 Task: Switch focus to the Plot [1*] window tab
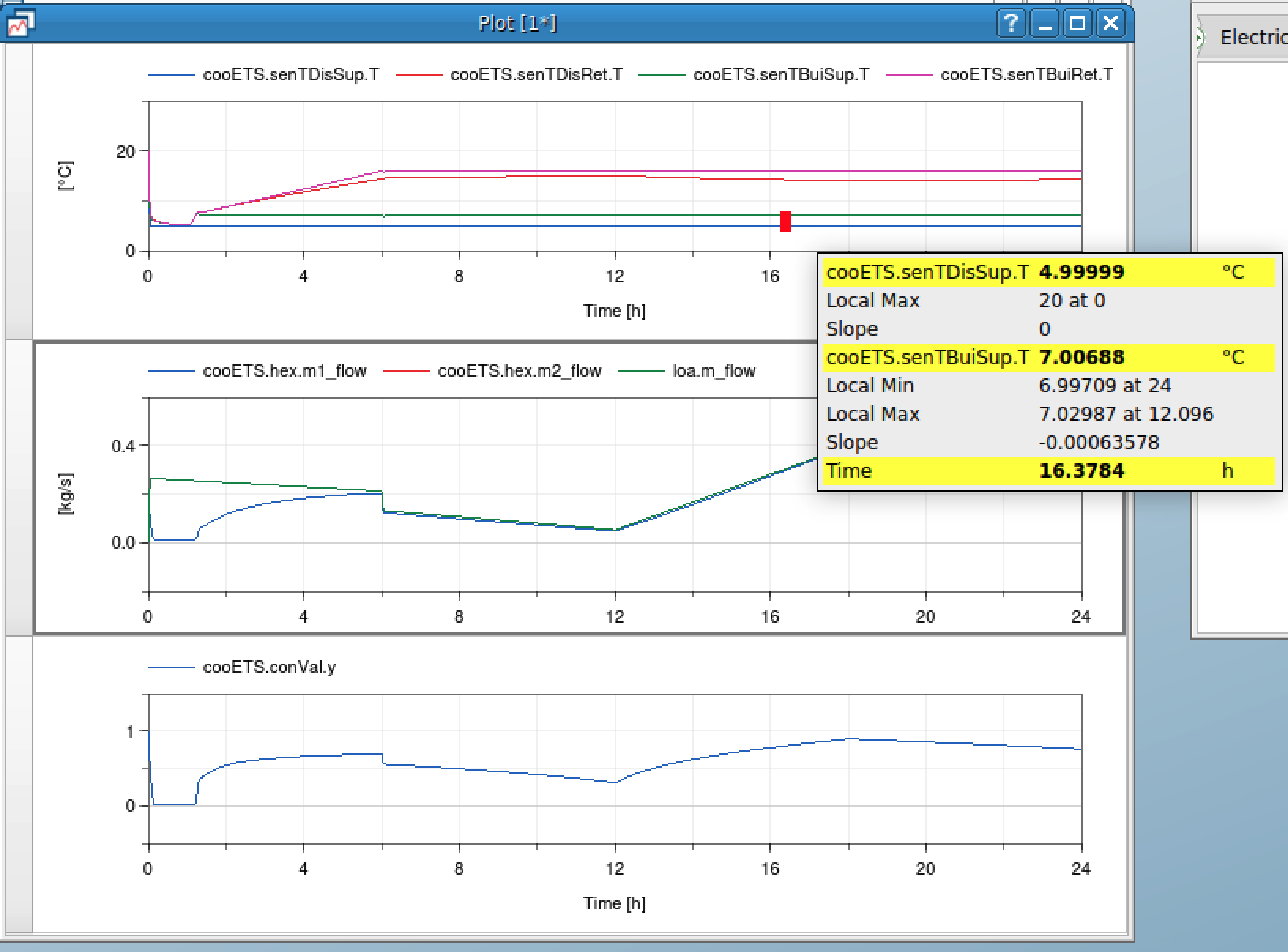[x=518, y=23]
